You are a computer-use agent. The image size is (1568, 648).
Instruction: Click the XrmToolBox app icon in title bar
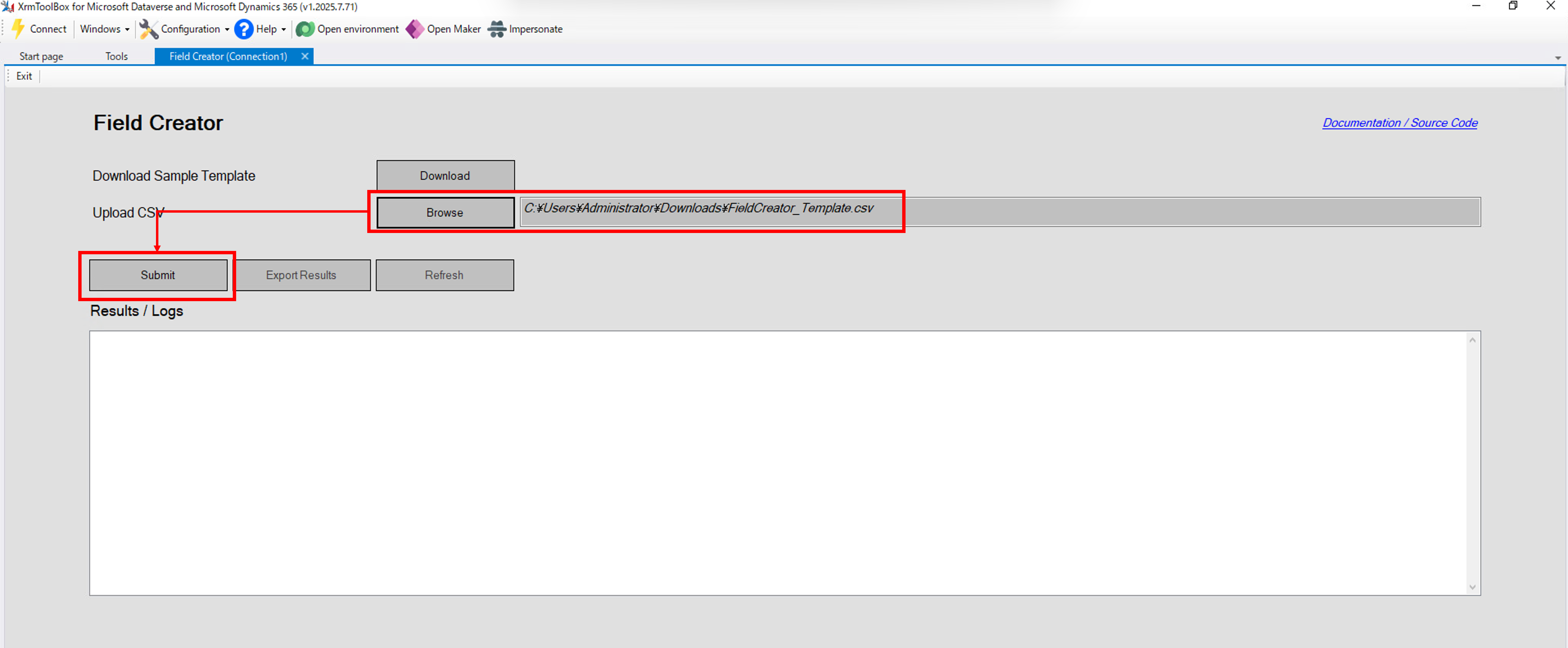click(x=7, y=7)
